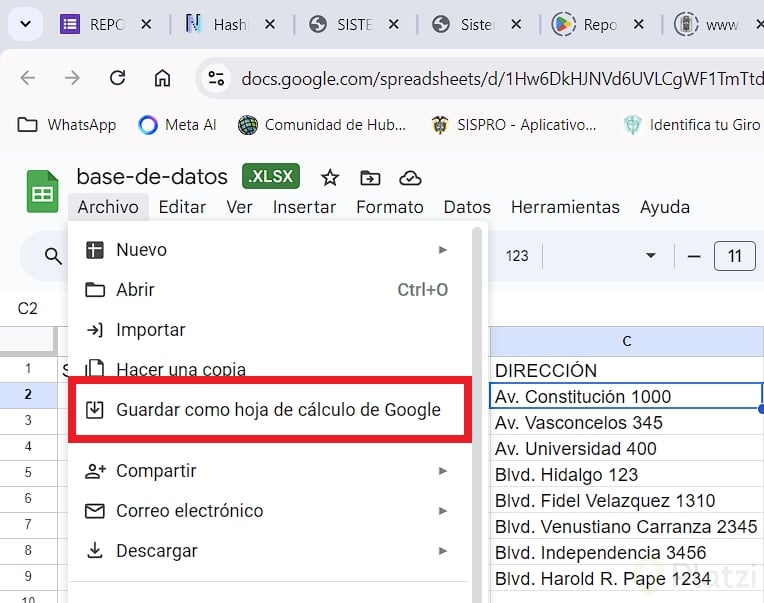Select Abrir in the Archivo menu
Image resolution: width=764 pixels, height=603 pixels.
[x=269, y=290]
